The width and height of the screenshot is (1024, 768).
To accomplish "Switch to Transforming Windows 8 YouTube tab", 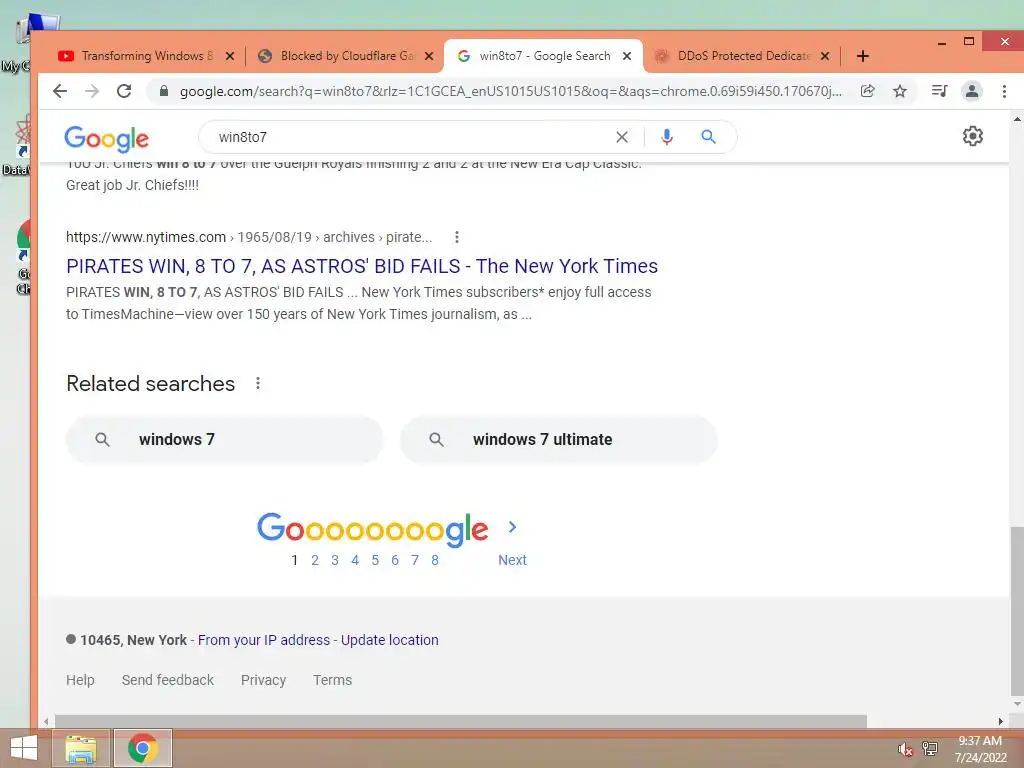I will point(146,56).
